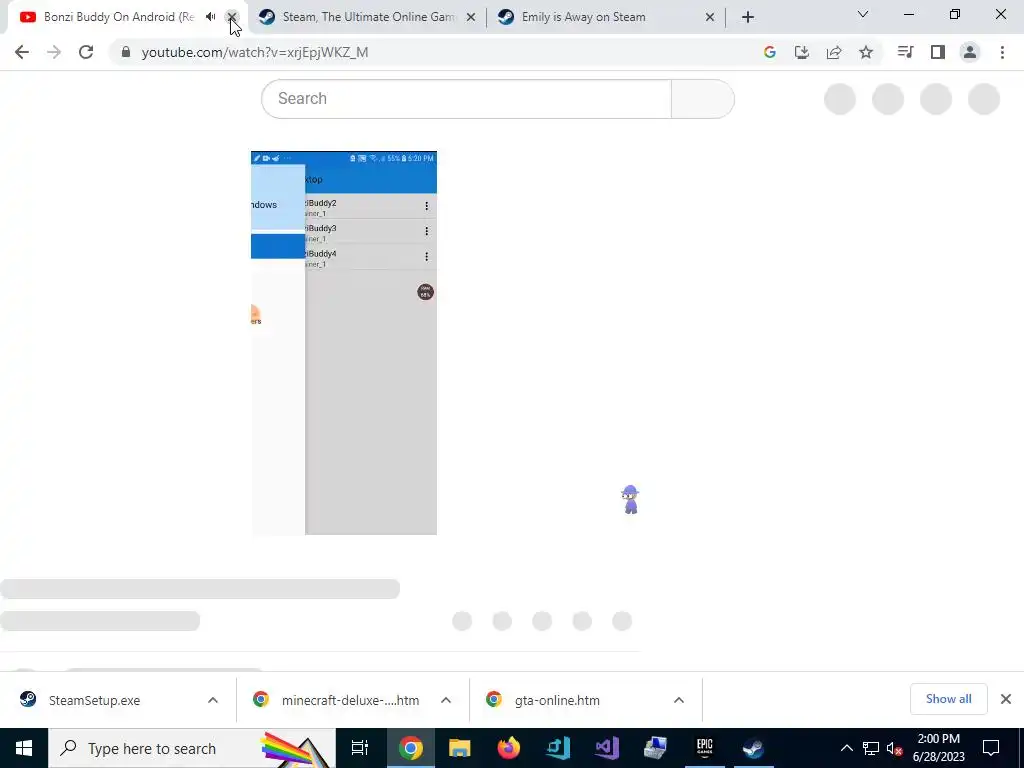
Task: Close the Steam Ultimate Online Game tab
Action: (471, 17)
